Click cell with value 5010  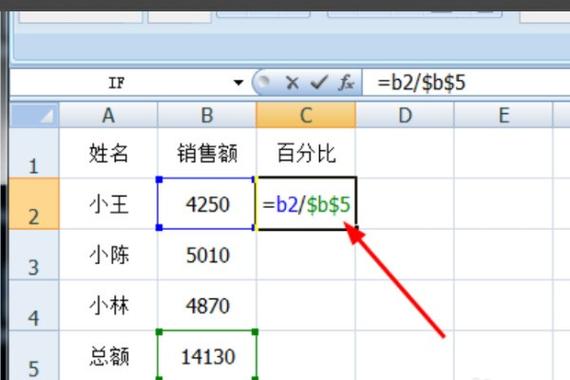[207, 255]
